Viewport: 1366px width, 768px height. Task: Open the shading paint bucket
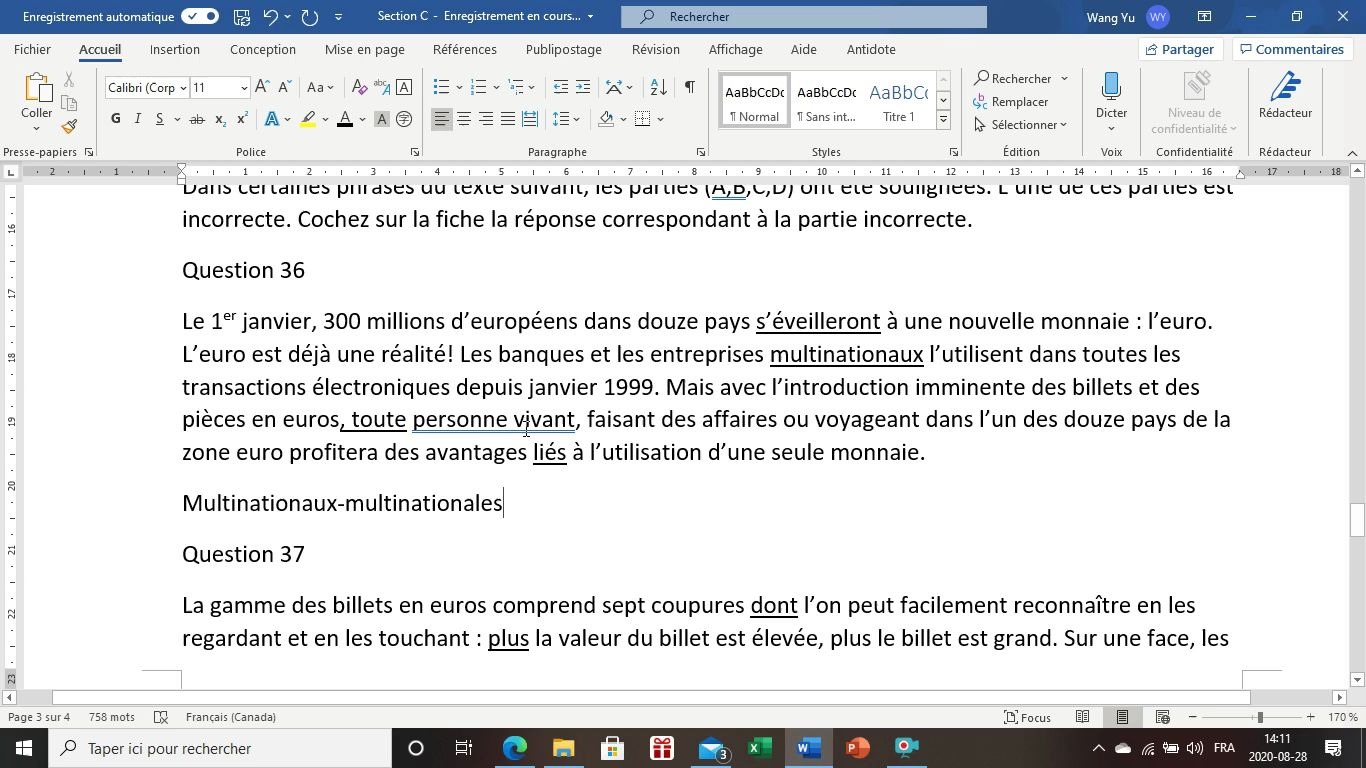coord(606,119)
